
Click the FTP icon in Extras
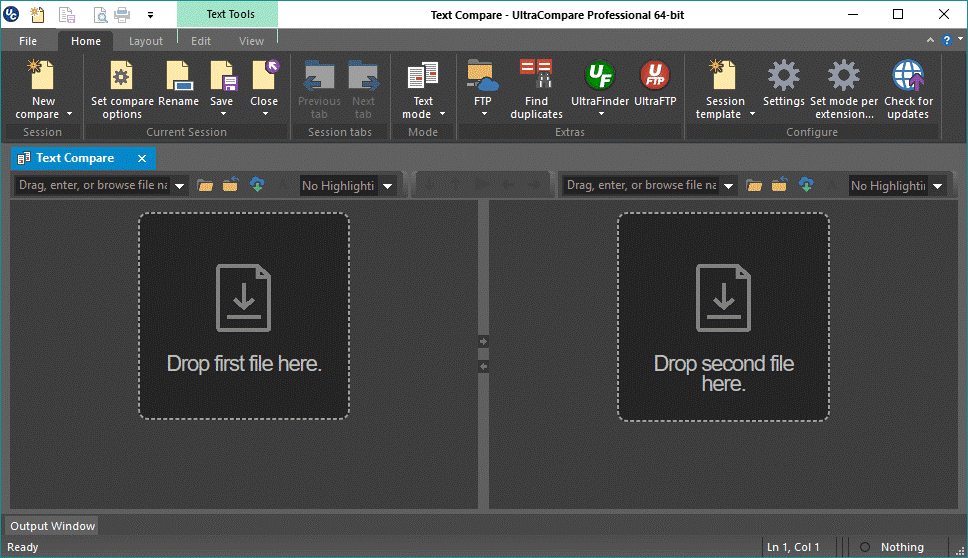[482, 75]
